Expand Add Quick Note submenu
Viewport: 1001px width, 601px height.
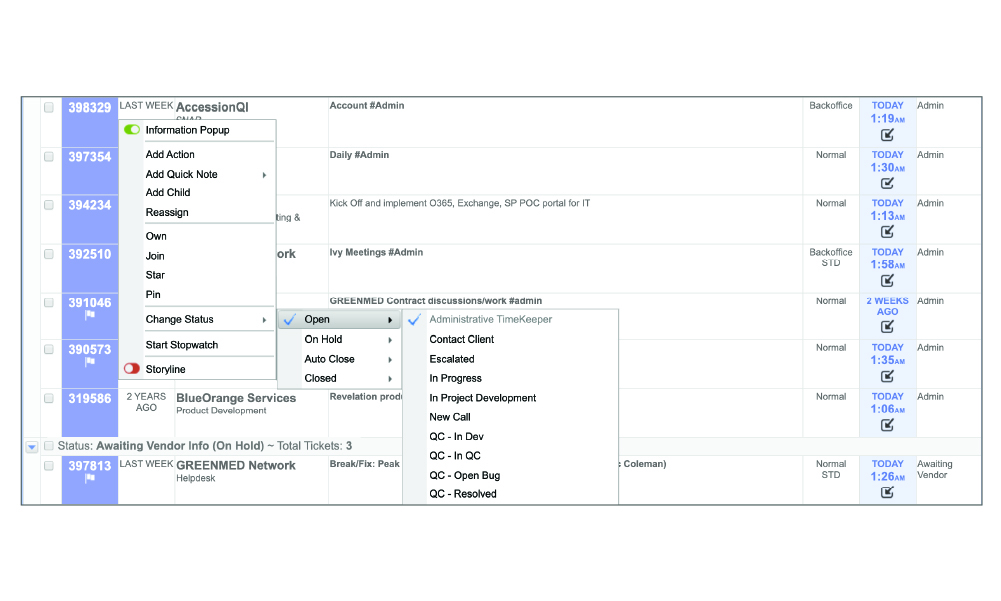click(206, 174)
